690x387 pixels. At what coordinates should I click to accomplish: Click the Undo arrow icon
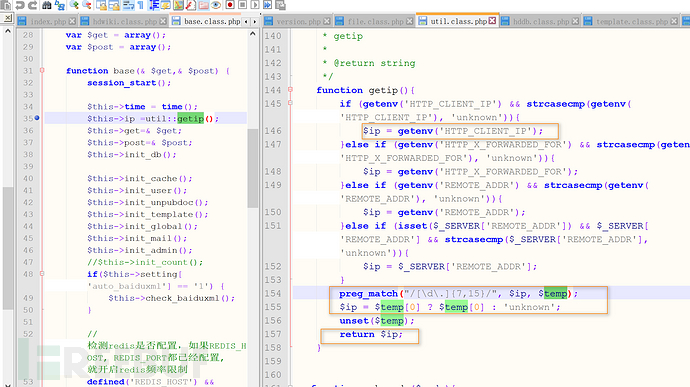[20, 5]
